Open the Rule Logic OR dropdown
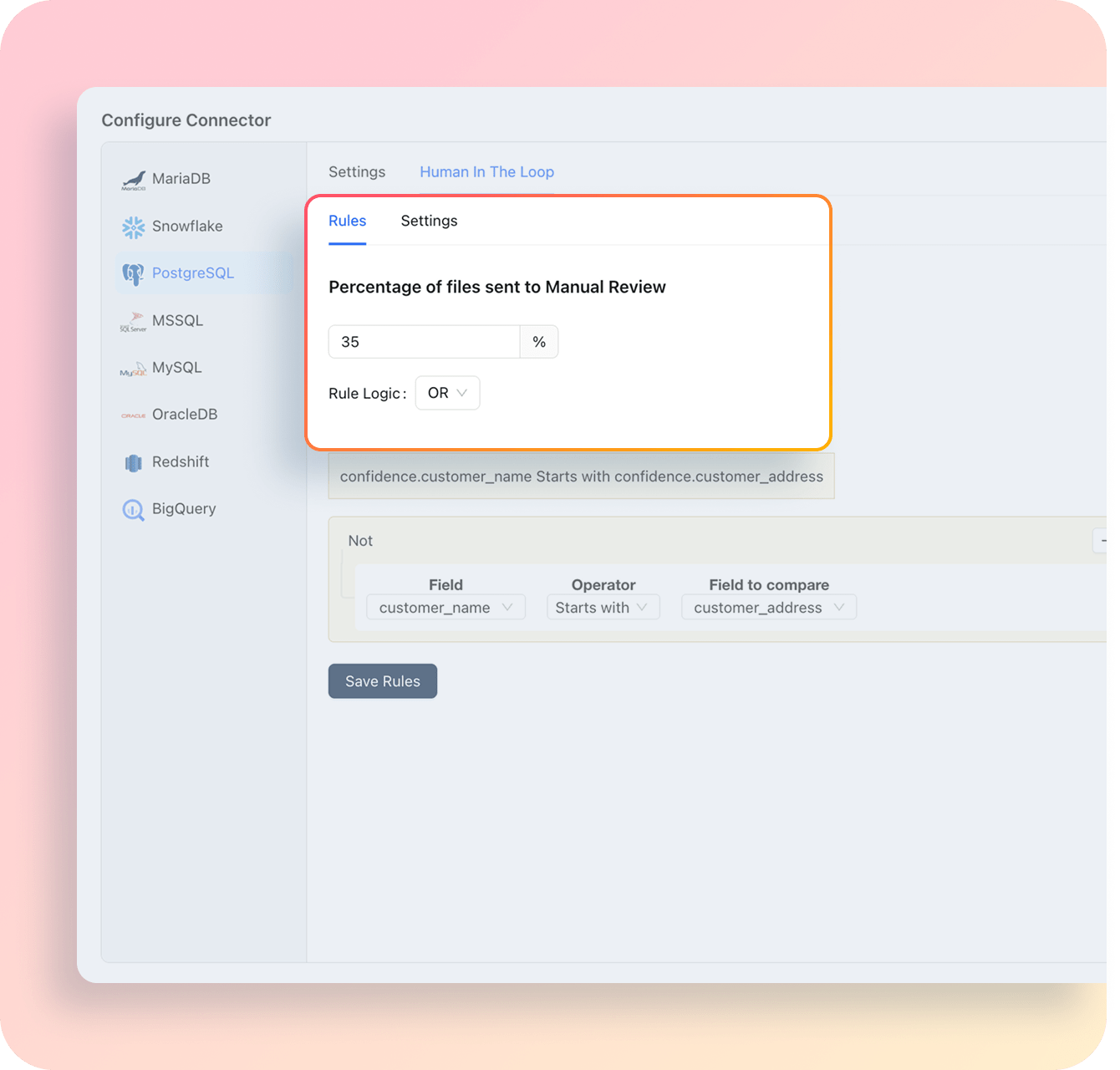 tap(447, 393)
